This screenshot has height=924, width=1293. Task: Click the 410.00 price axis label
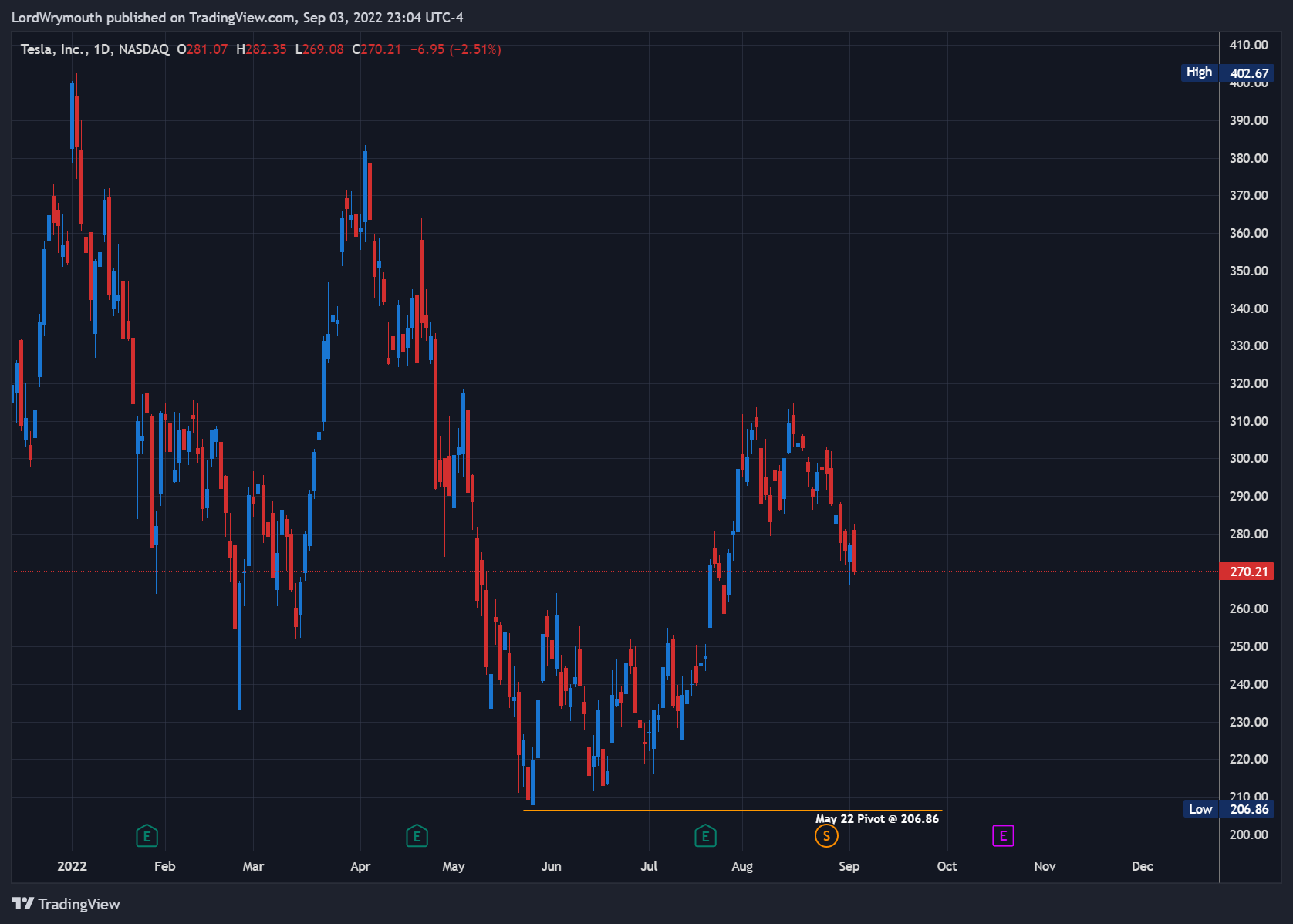pos(1248,45)
